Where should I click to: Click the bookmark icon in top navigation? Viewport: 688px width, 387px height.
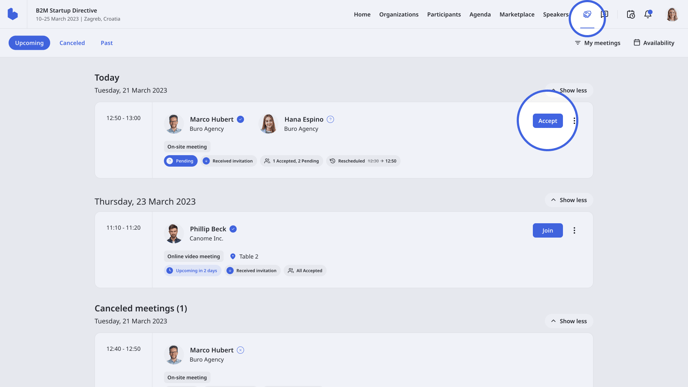[x=605, y=14]
